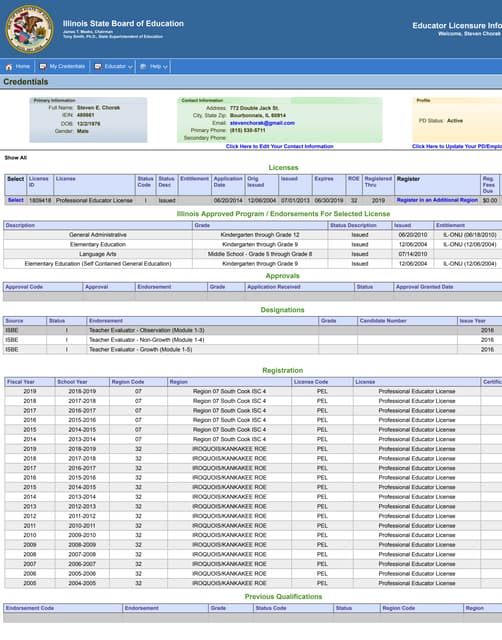502x640 pixels.
Task: Click Elementary Education (Self Contained General Education)
Action: [98, 264]
